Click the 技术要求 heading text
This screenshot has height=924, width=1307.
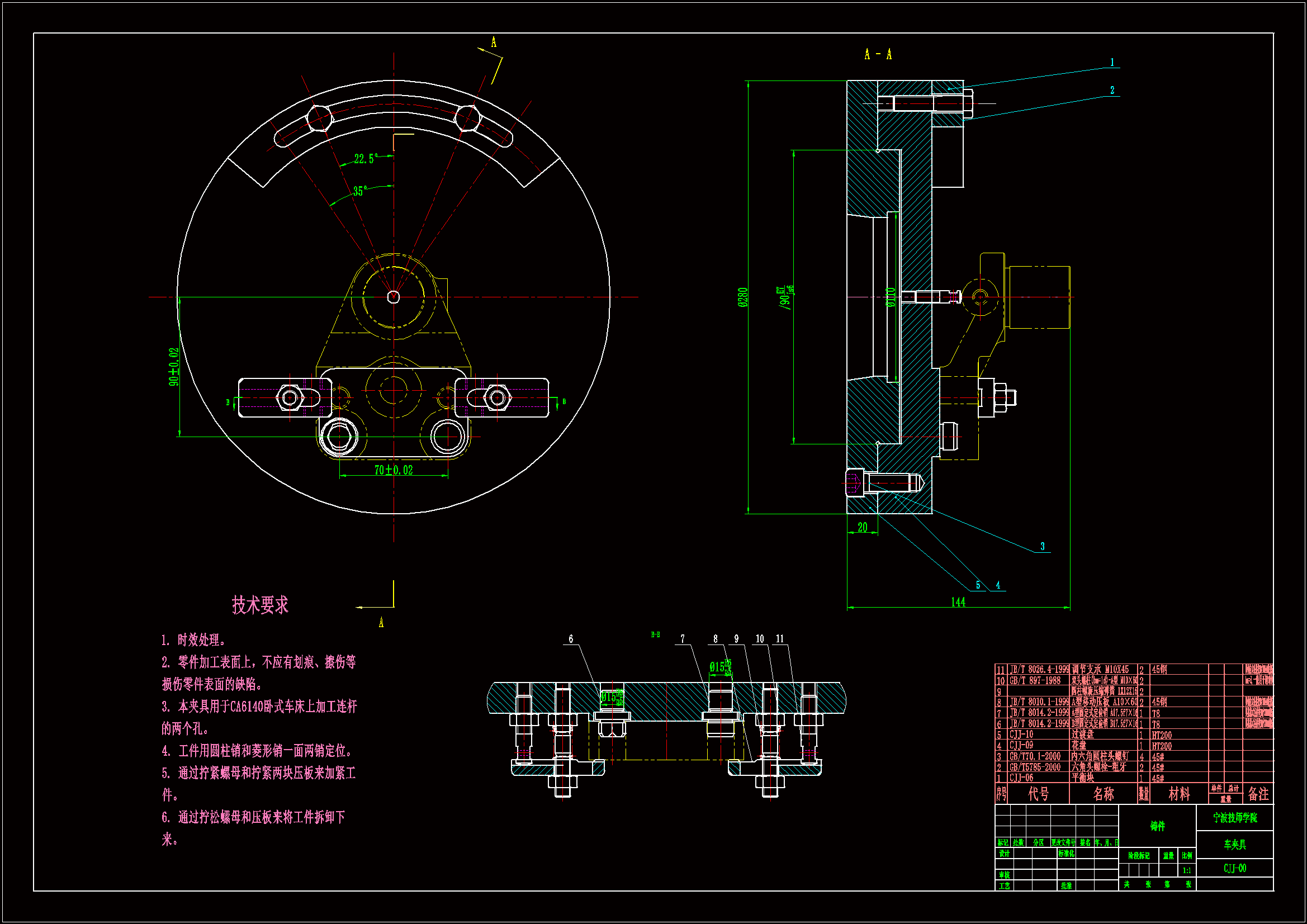(x=259, y=605)
